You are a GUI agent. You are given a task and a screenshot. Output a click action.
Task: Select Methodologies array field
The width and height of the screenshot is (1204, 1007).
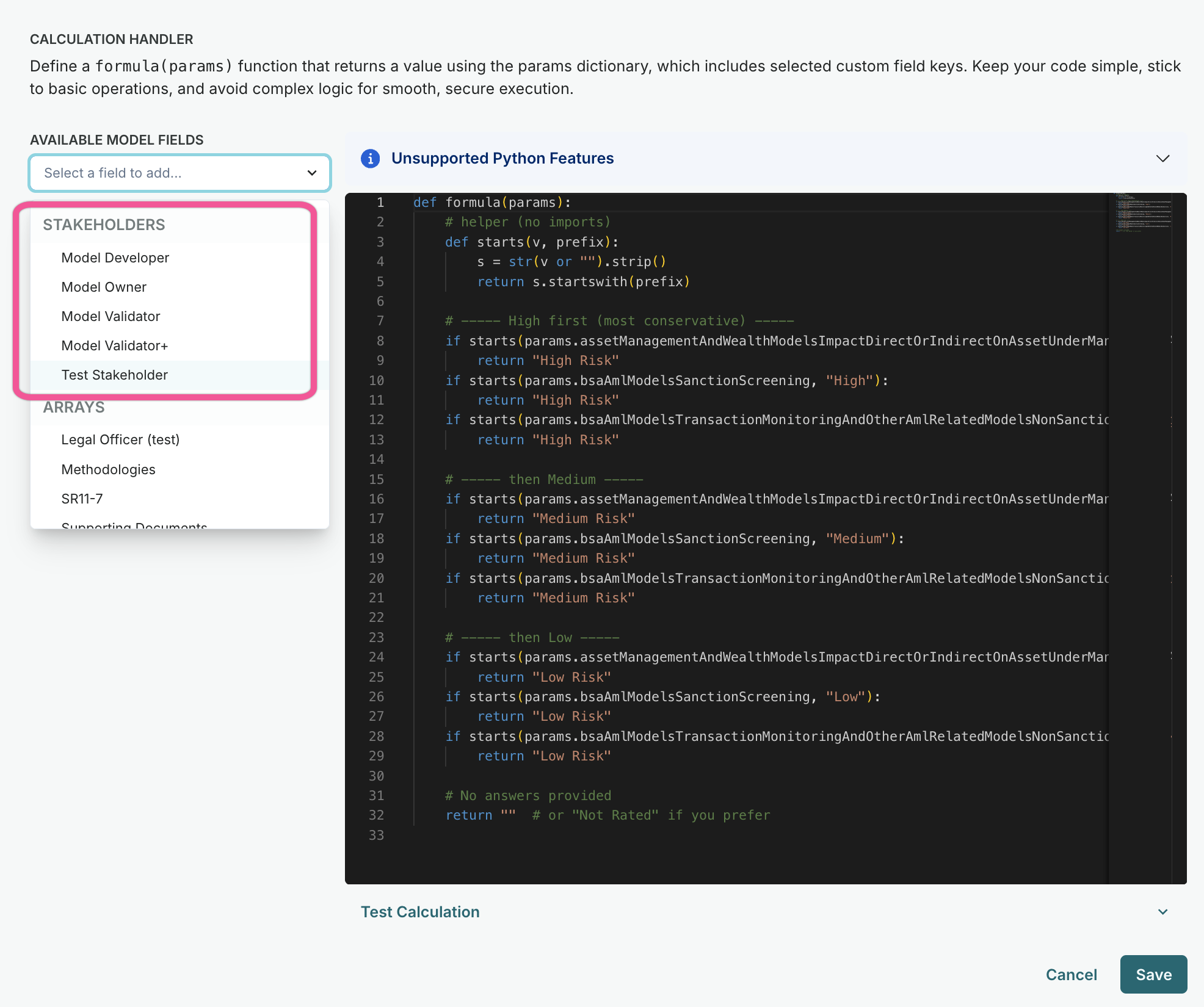[108, 470]
